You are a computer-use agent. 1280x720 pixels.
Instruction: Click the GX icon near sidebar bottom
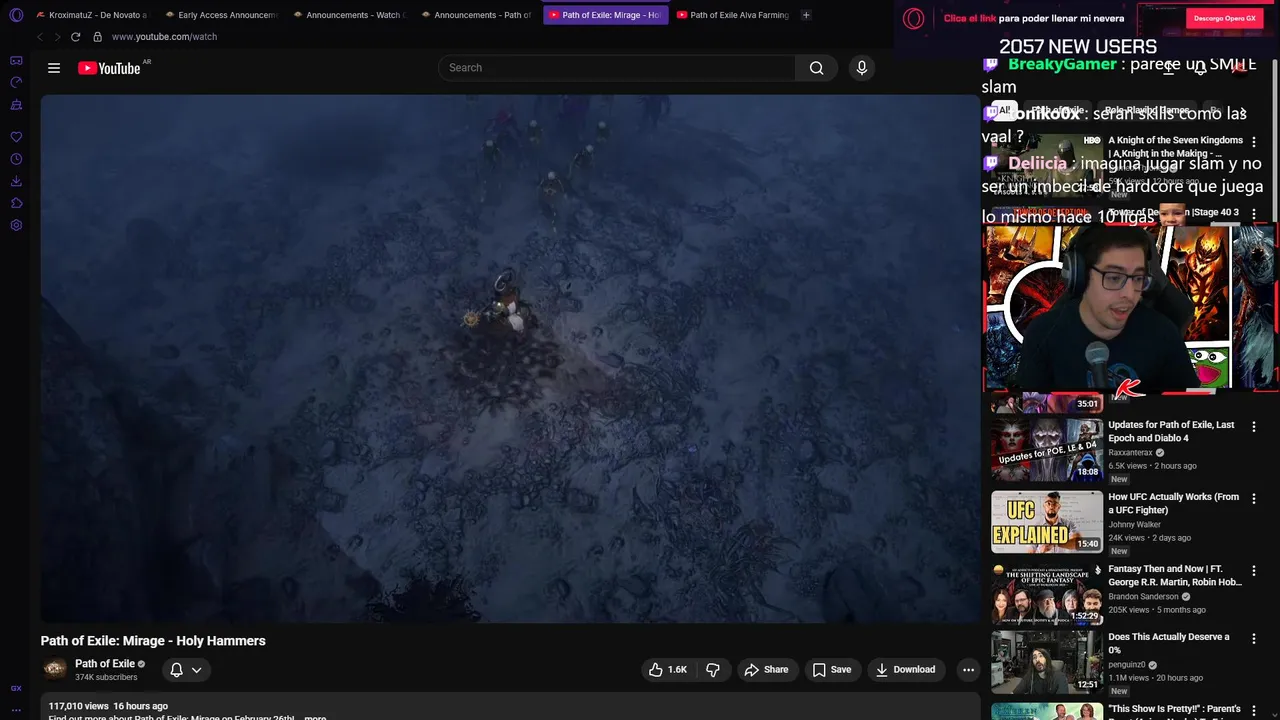(x=16, y=688)
